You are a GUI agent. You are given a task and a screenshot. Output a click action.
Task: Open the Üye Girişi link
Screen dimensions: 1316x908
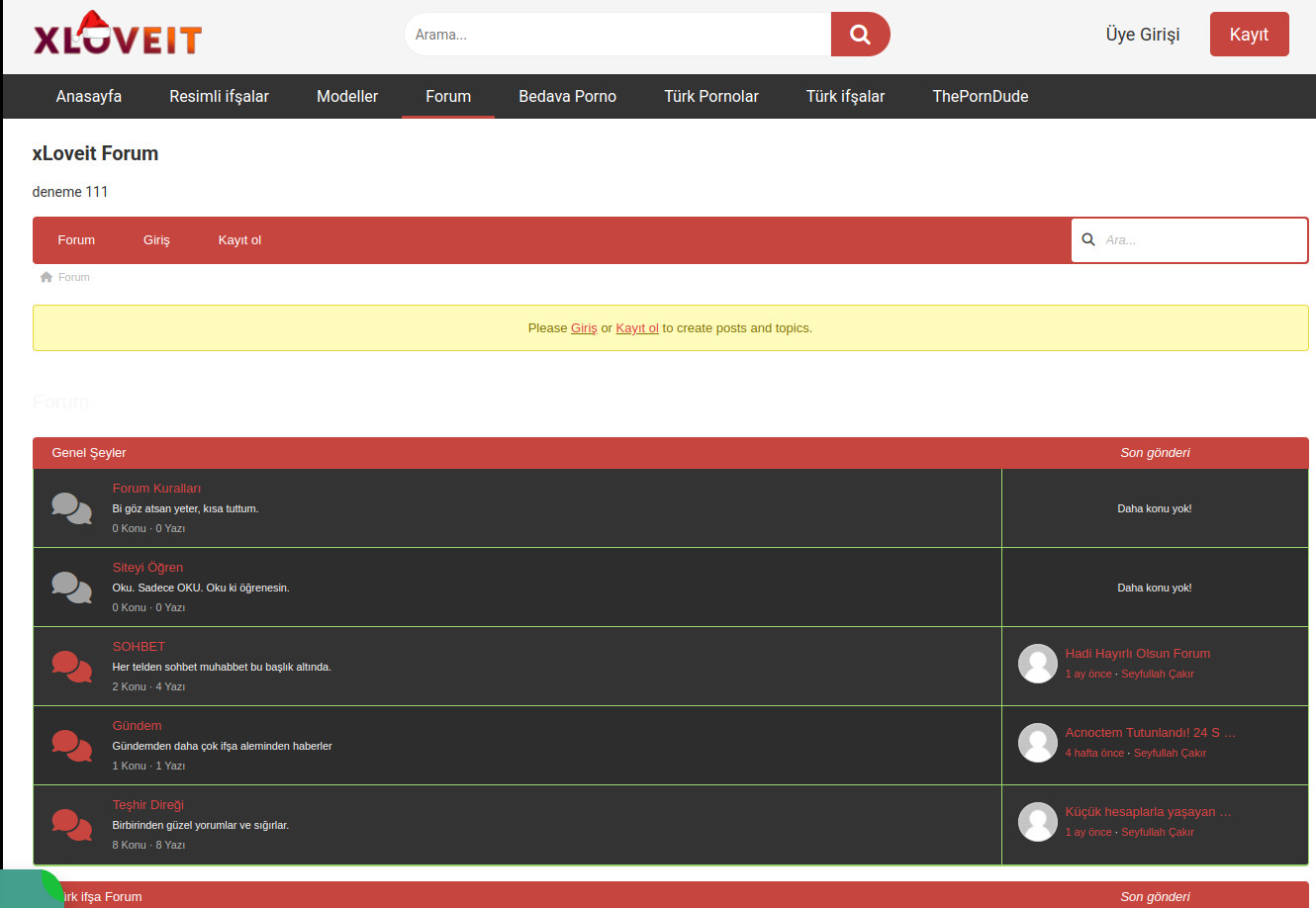click(x=1143, y=35)
